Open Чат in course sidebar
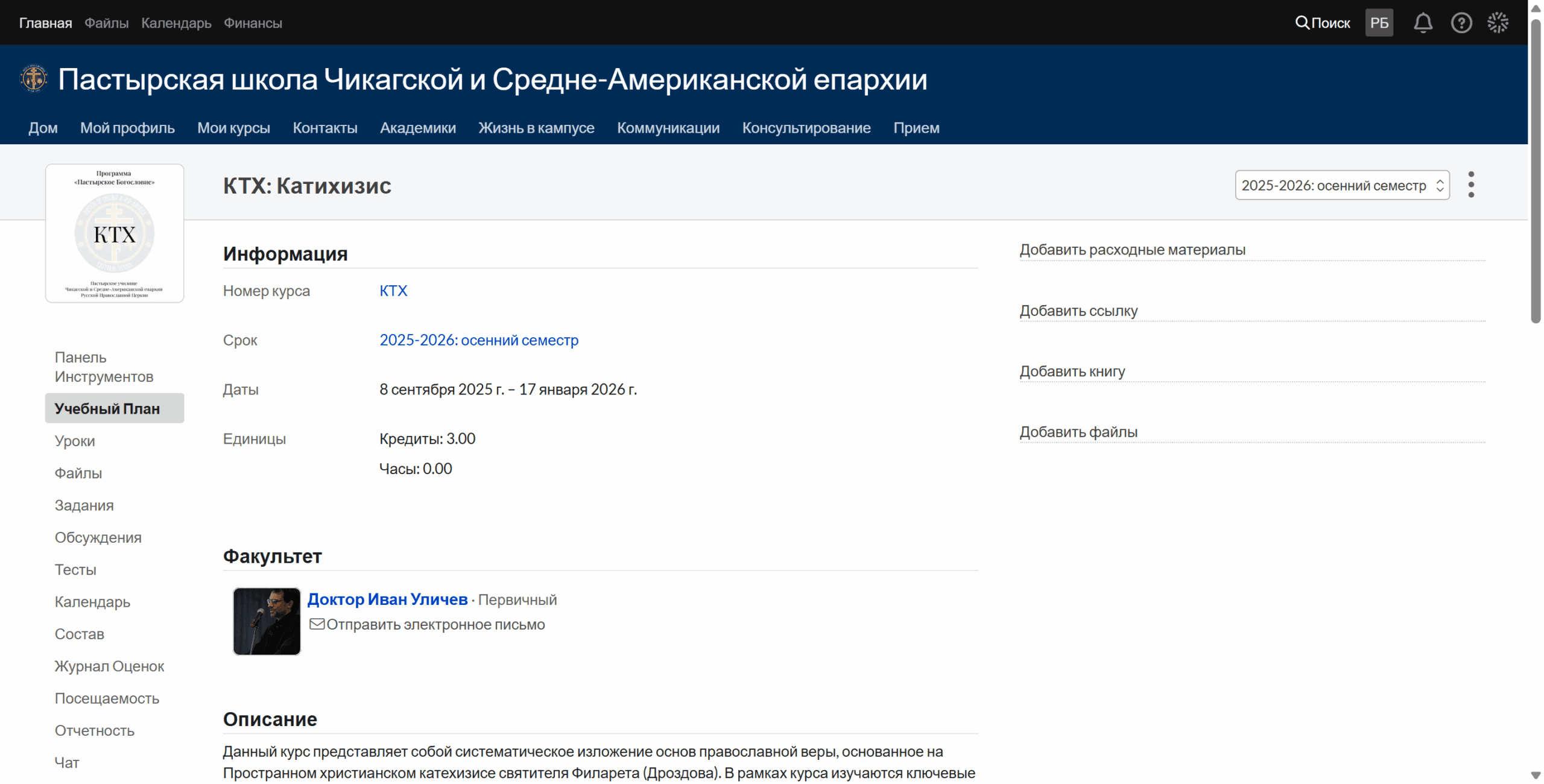The width and height of the screenshot is (1544, 784). click(x=67, y=762)
